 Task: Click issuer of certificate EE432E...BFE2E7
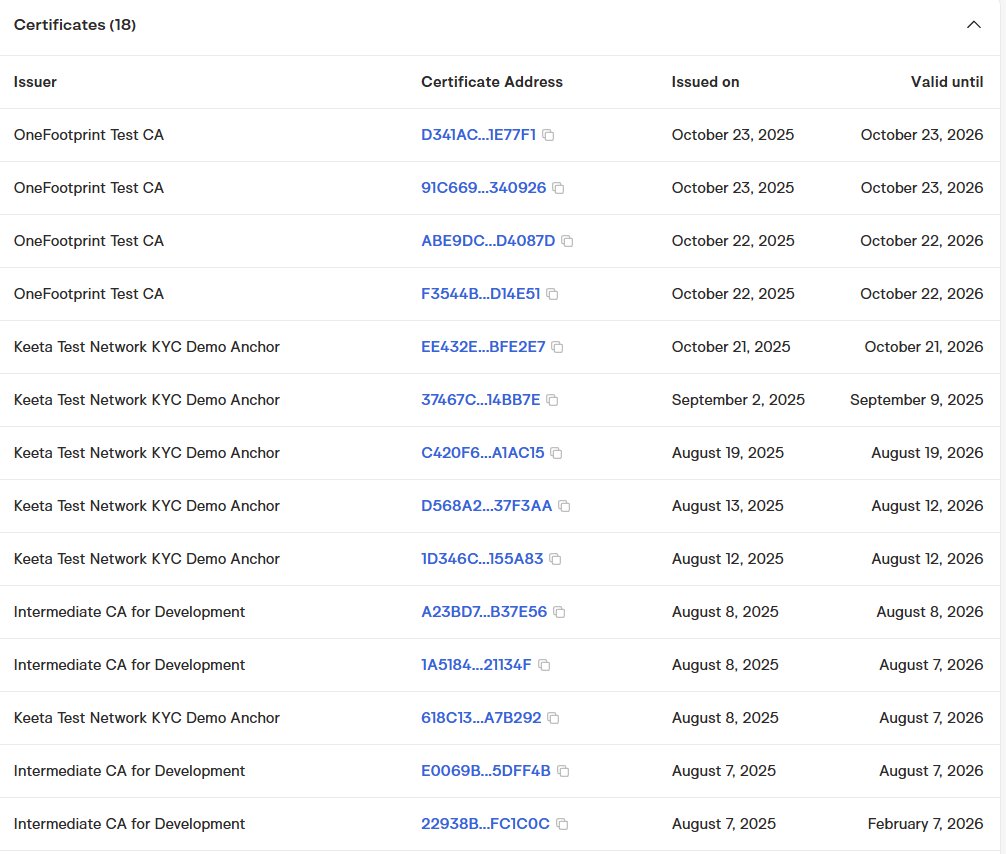coord(147,347)
